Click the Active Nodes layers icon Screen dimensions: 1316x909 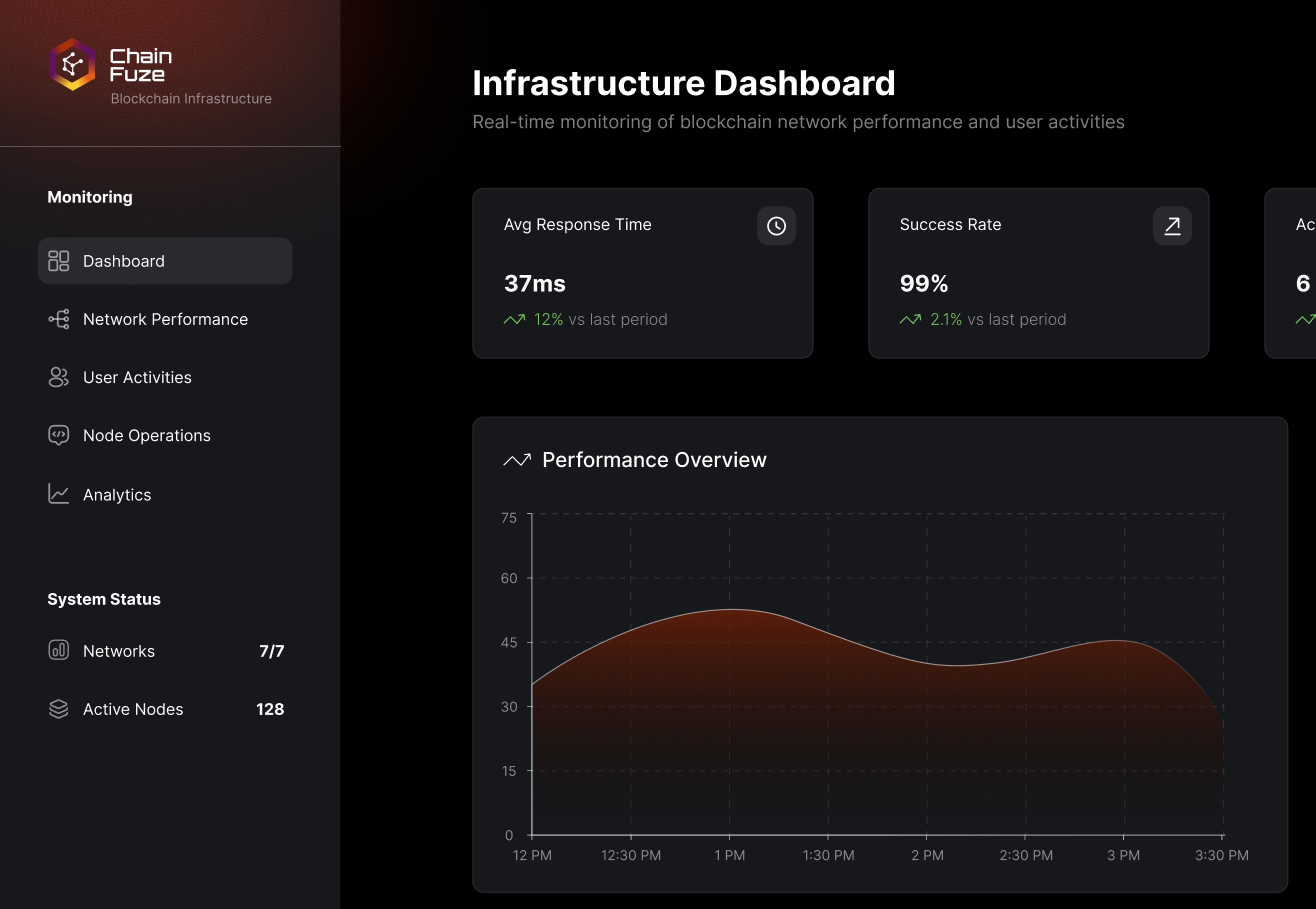[x=59, y=709]
